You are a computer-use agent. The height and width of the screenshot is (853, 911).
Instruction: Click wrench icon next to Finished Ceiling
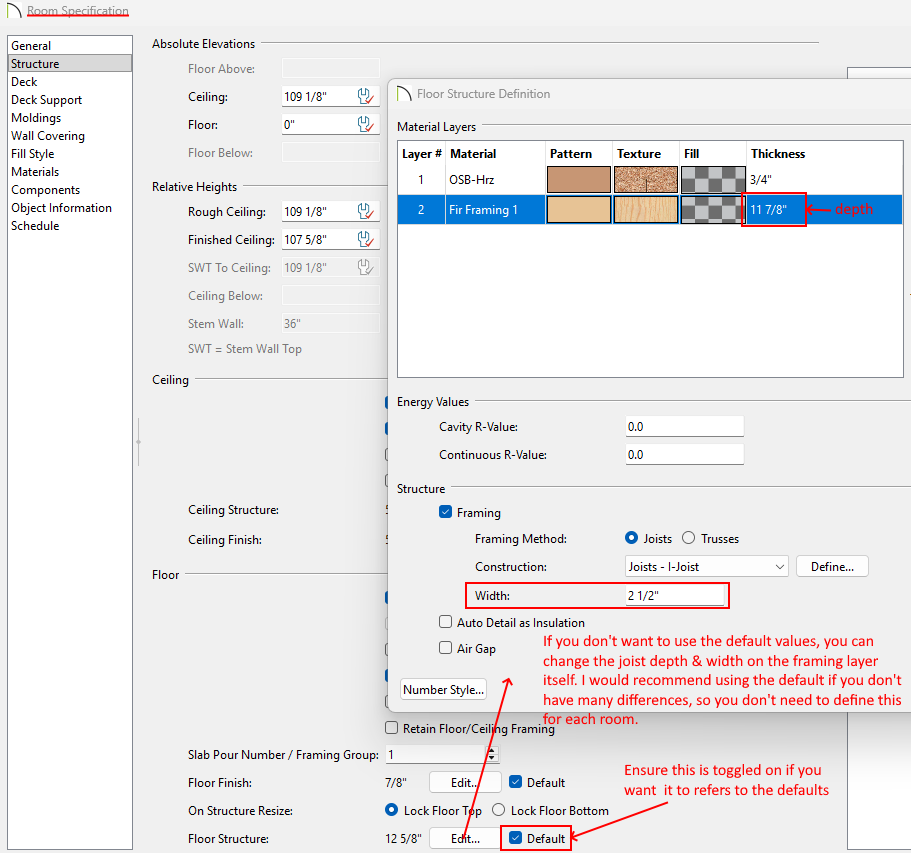(x=366, y=240)
